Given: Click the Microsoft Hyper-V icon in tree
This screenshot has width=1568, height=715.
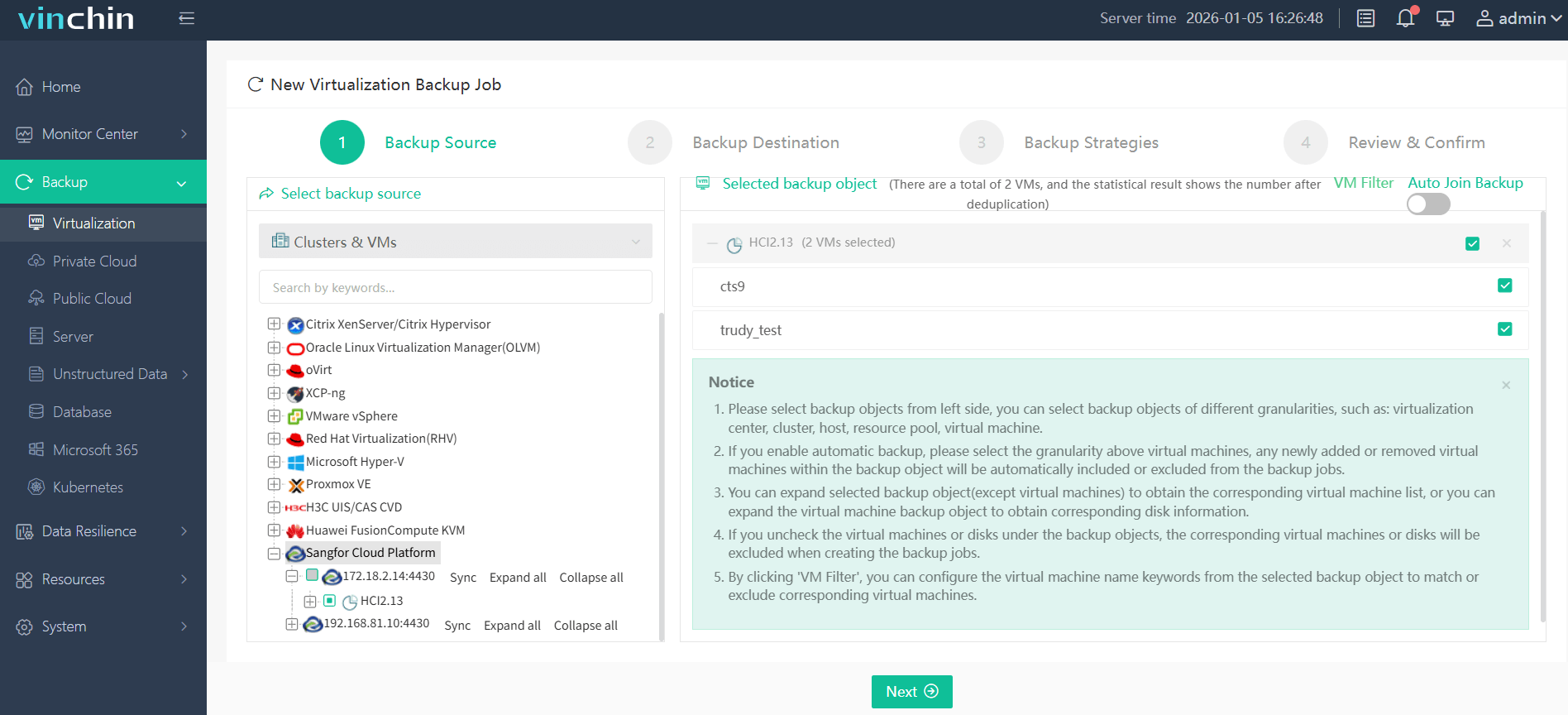Looking at the screenshot, I should click(295, 462).
